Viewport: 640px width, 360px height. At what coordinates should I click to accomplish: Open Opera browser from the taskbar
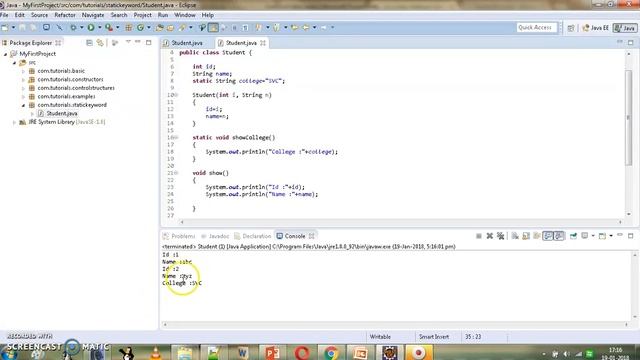tap(302, 352)
